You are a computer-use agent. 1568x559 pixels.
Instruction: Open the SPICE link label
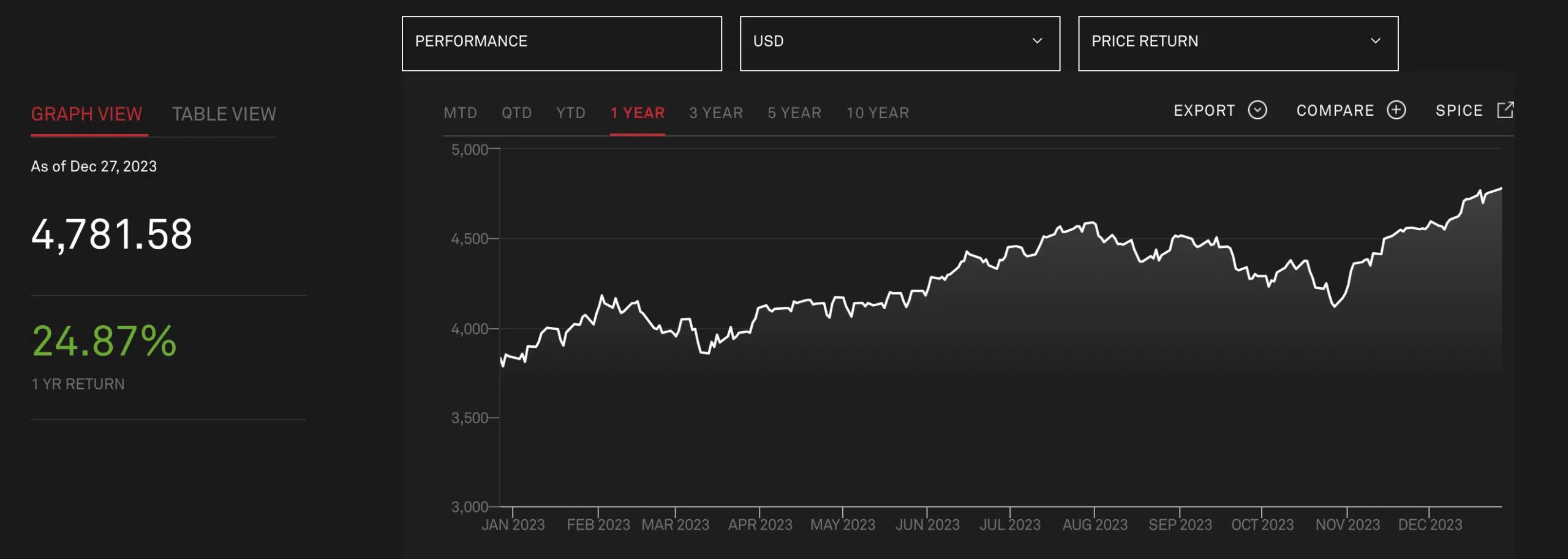coord(1458,111)
